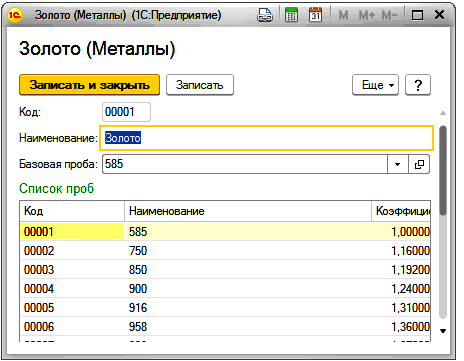The height and width of the screenshot is (361, 464).
Task: Click the Наименование input field
Action: 266,138
